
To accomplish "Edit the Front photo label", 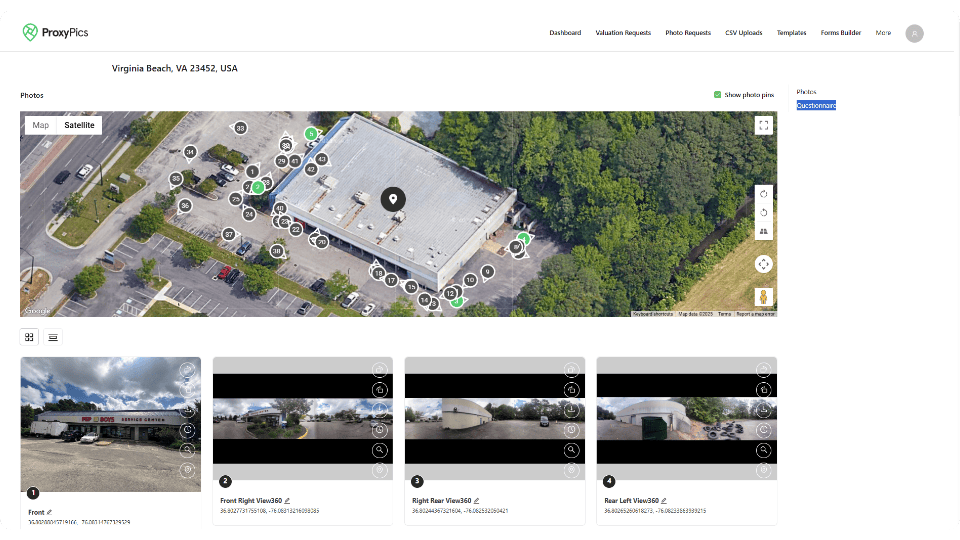I will click(x=49, y=512).
